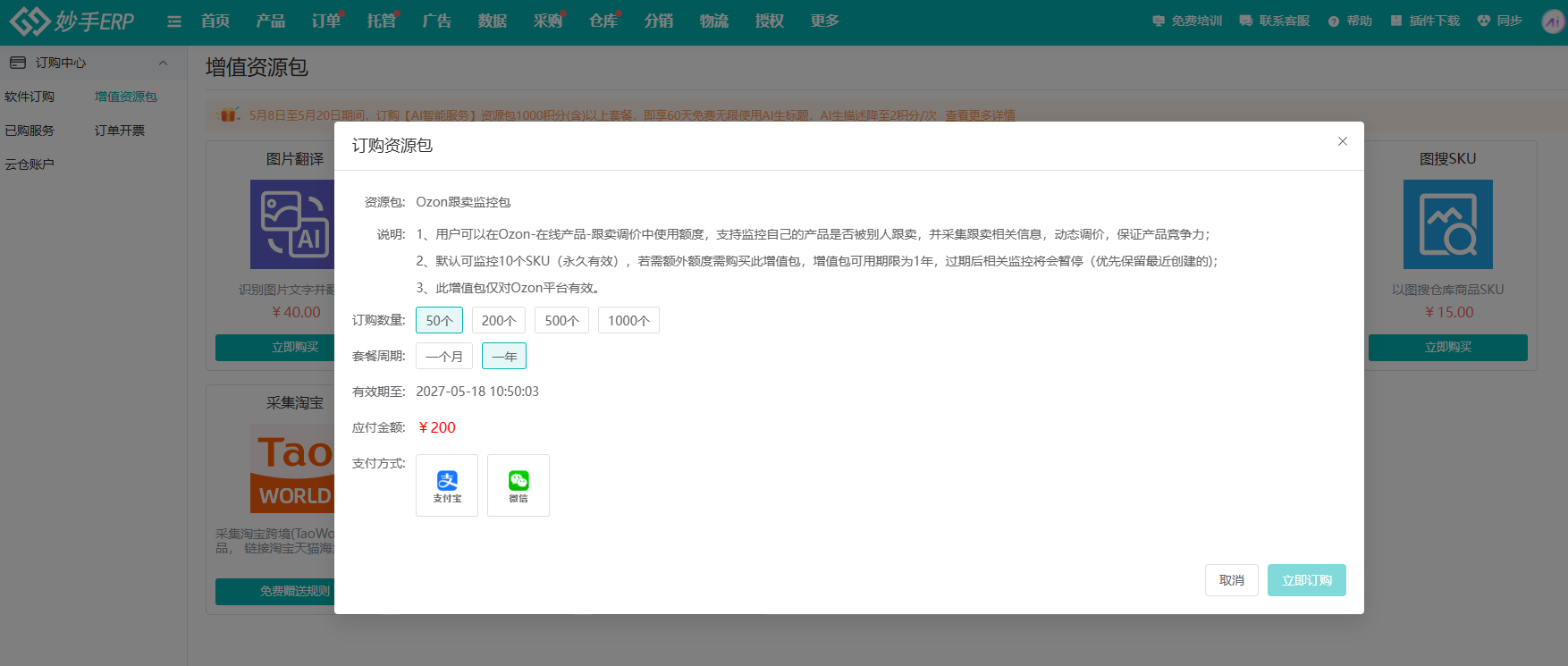
Task: Click 联系客服 in the top bar
Action: pos(1275,21)
